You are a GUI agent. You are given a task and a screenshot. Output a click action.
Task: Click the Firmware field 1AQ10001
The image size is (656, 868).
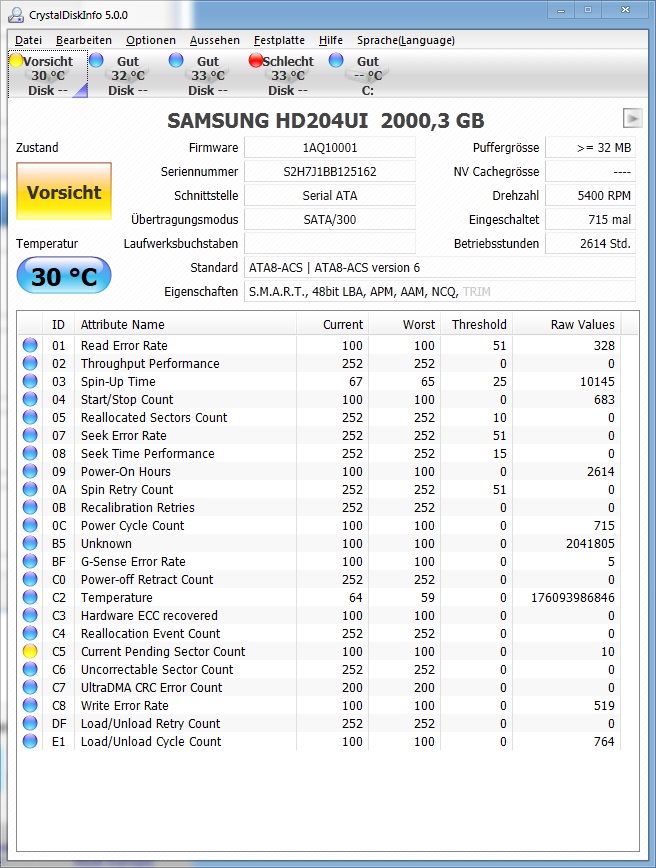click(x=330, y=148)
